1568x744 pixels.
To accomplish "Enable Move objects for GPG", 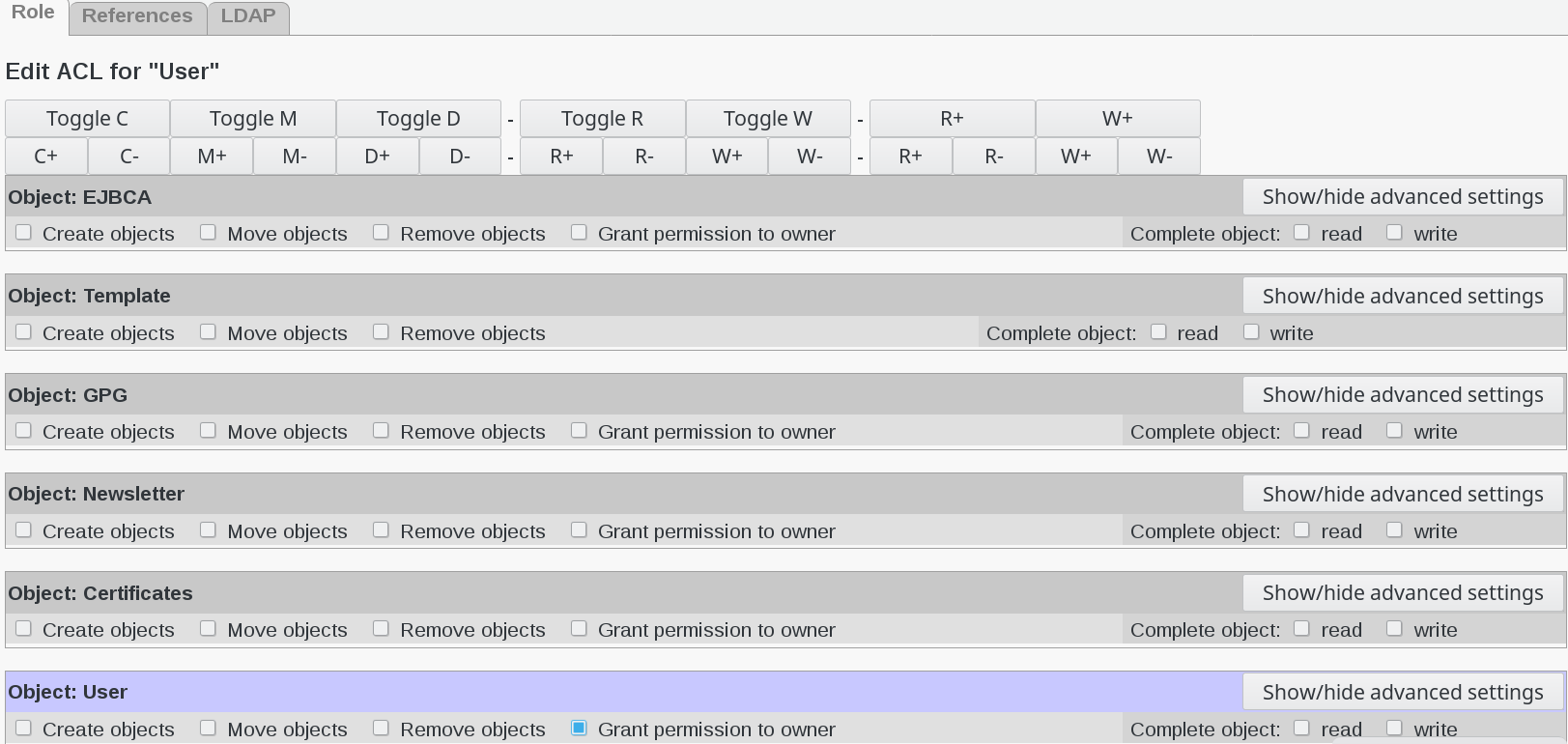I will pos(208,431).
